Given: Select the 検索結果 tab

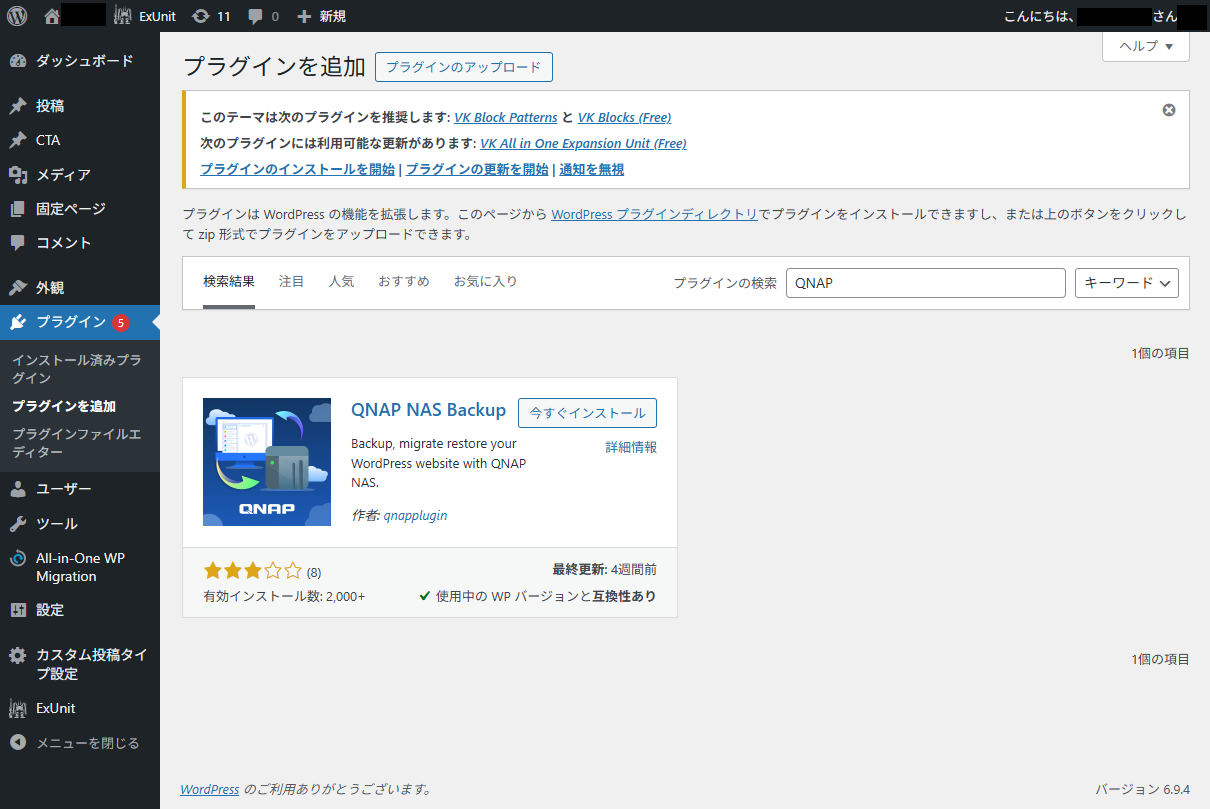Looking at the screenshot, I should click(x=229, y=282).
